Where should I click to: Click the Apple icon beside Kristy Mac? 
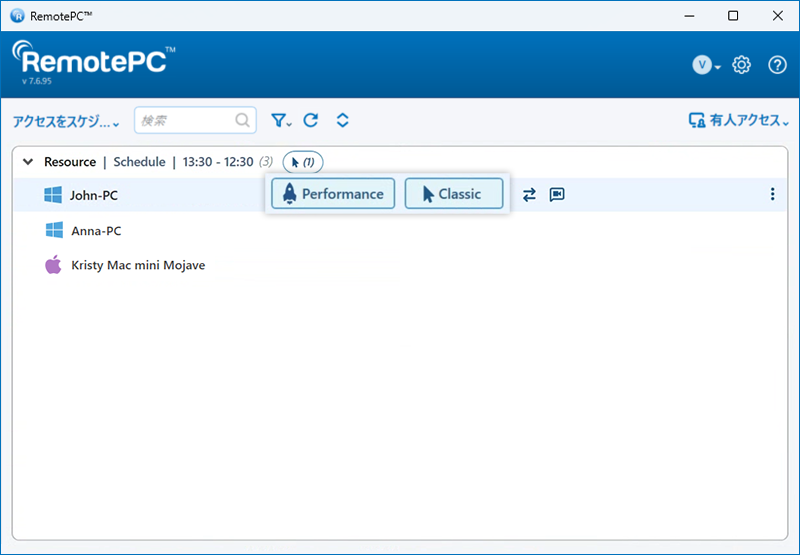[53, 265]
